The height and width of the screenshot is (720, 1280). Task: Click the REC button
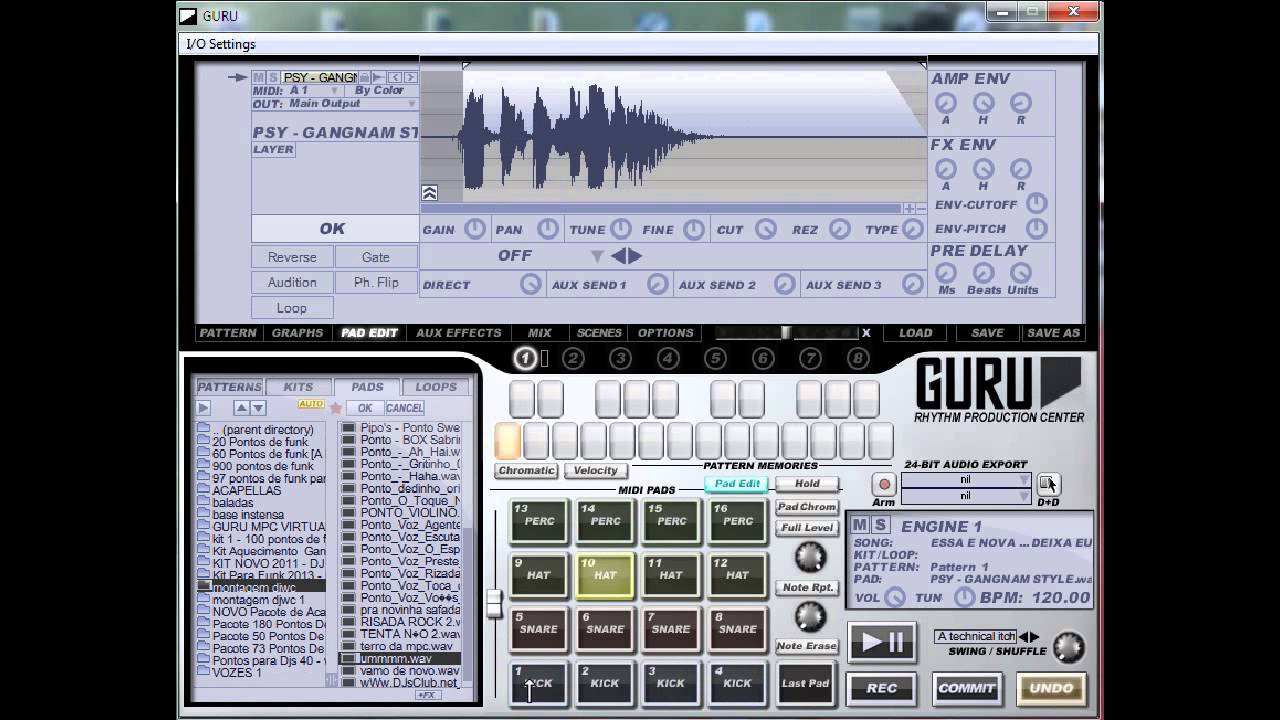click(x=881, y=688)
